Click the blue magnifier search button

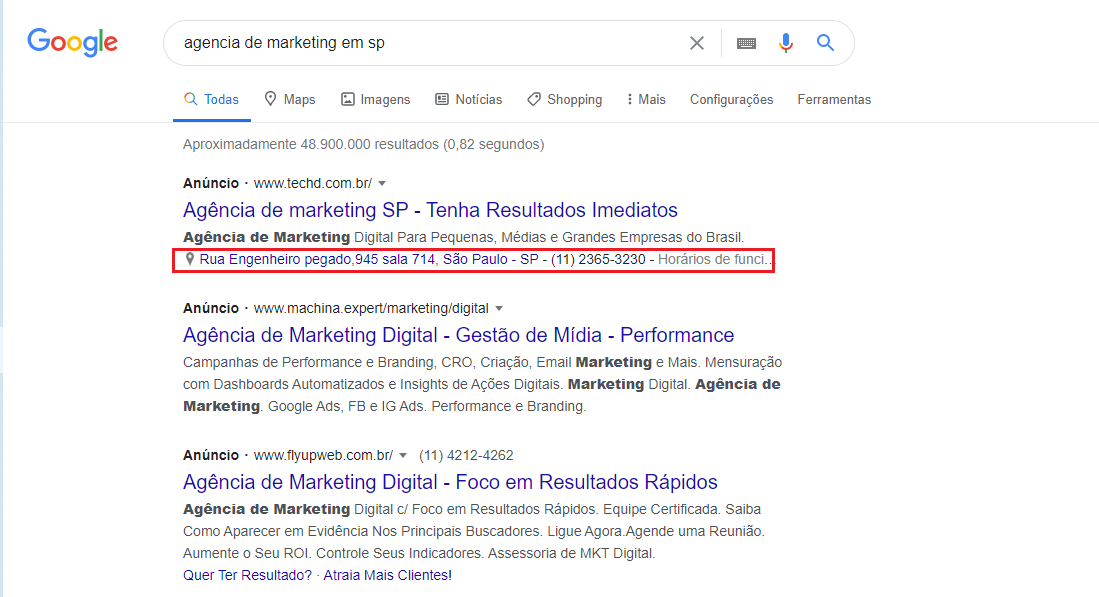click(825, 43)
